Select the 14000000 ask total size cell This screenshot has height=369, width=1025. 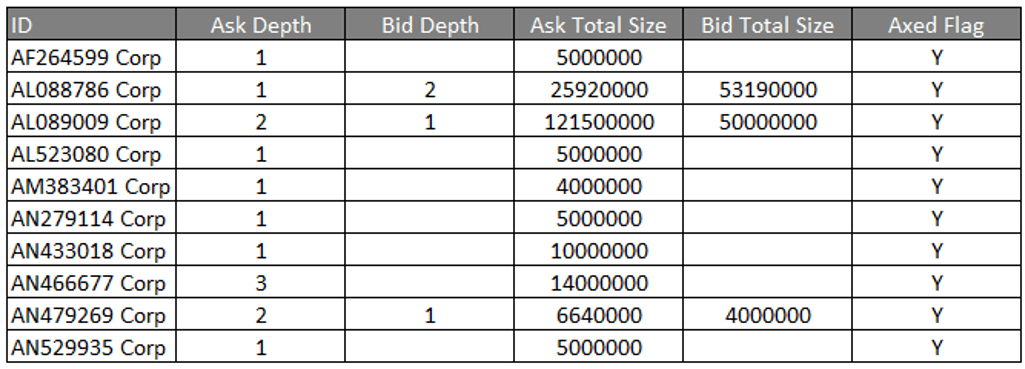pos(599,283)
